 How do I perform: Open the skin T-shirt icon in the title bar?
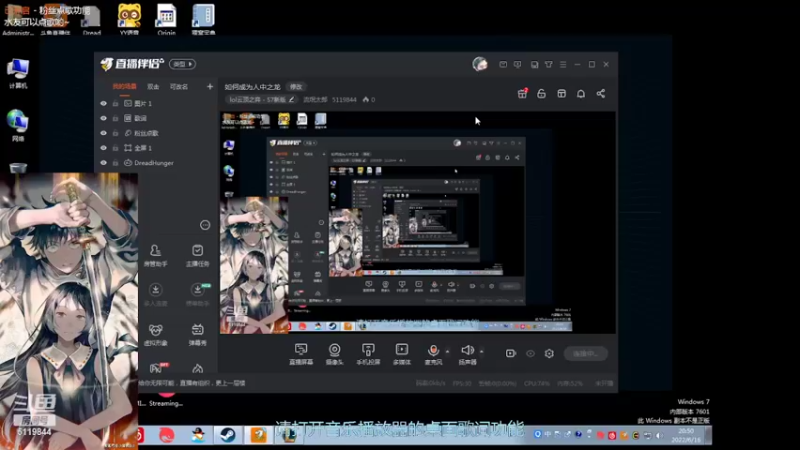(x=548, y=64)
